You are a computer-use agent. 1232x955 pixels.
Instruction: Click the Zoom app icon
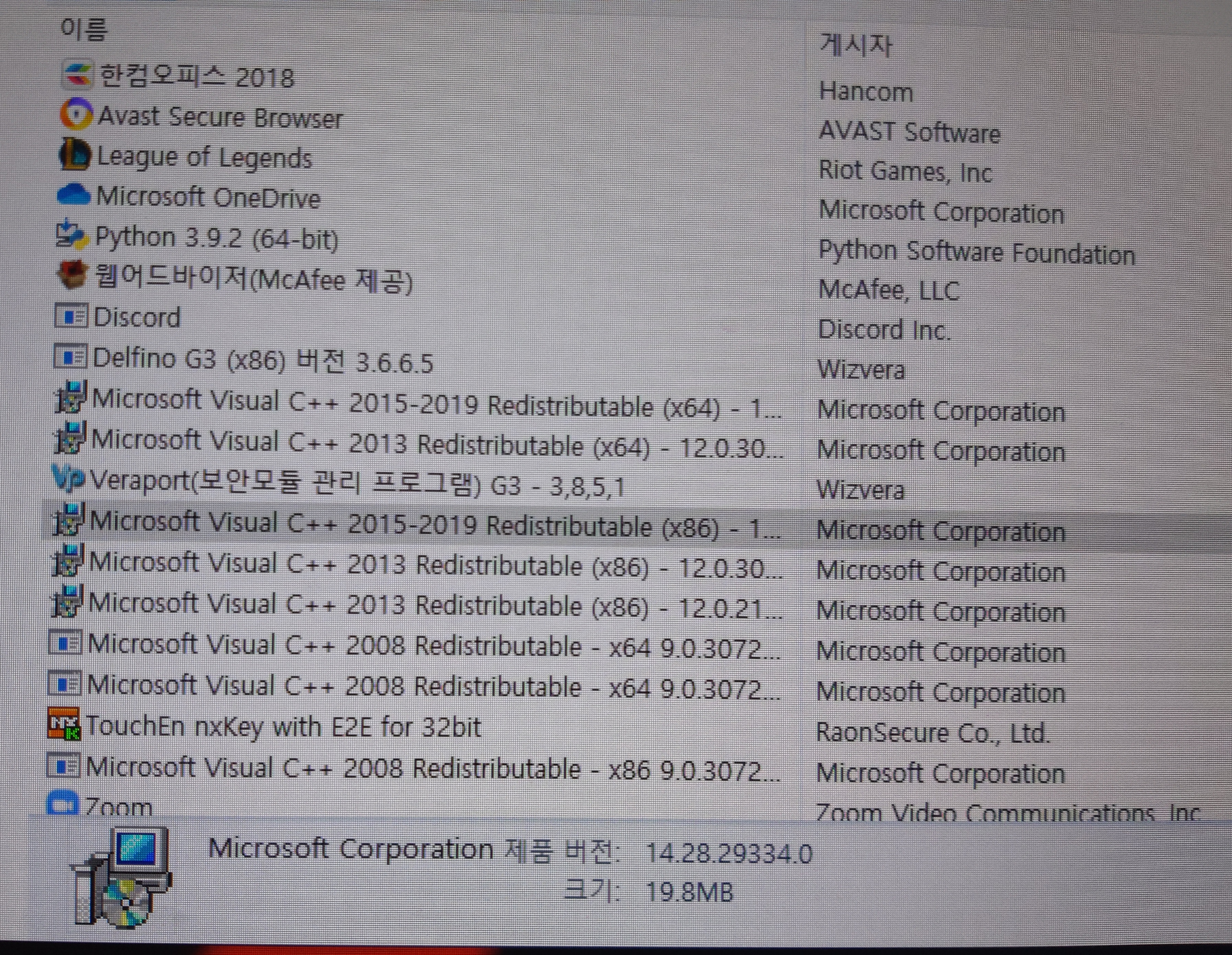62,803
